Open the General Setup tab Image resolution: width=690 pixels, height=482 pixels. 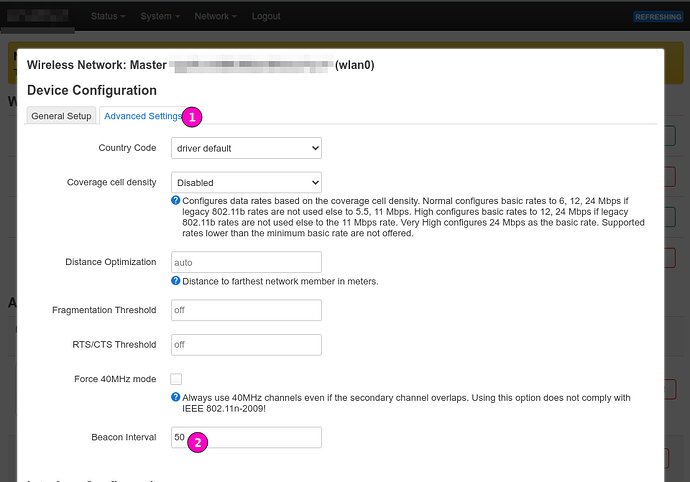(61, 116)
